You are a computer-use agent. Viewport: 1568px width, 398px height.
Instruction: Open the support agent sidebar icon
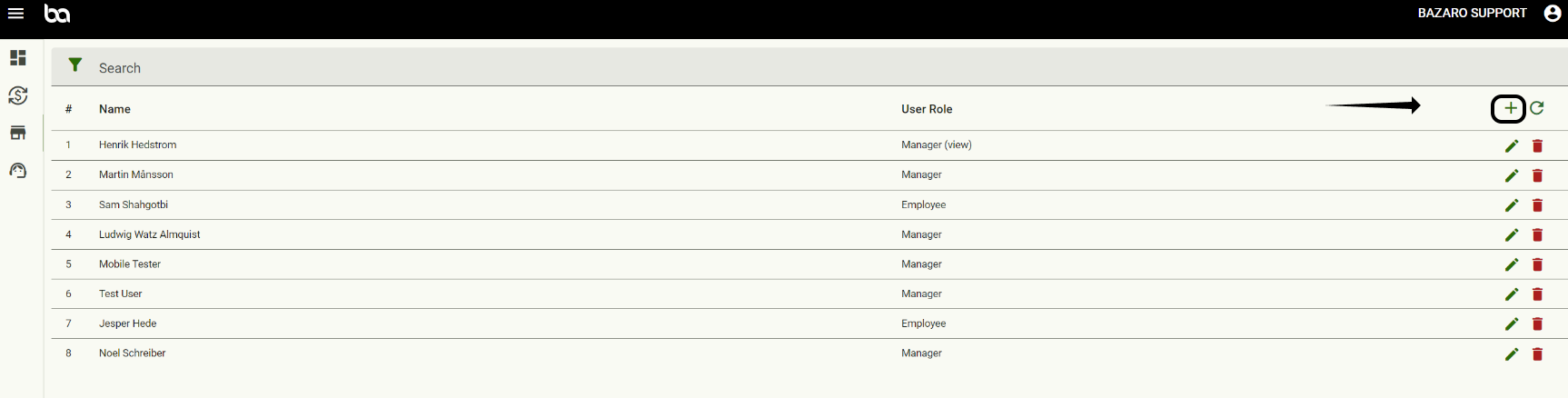[x=18, y=171]
